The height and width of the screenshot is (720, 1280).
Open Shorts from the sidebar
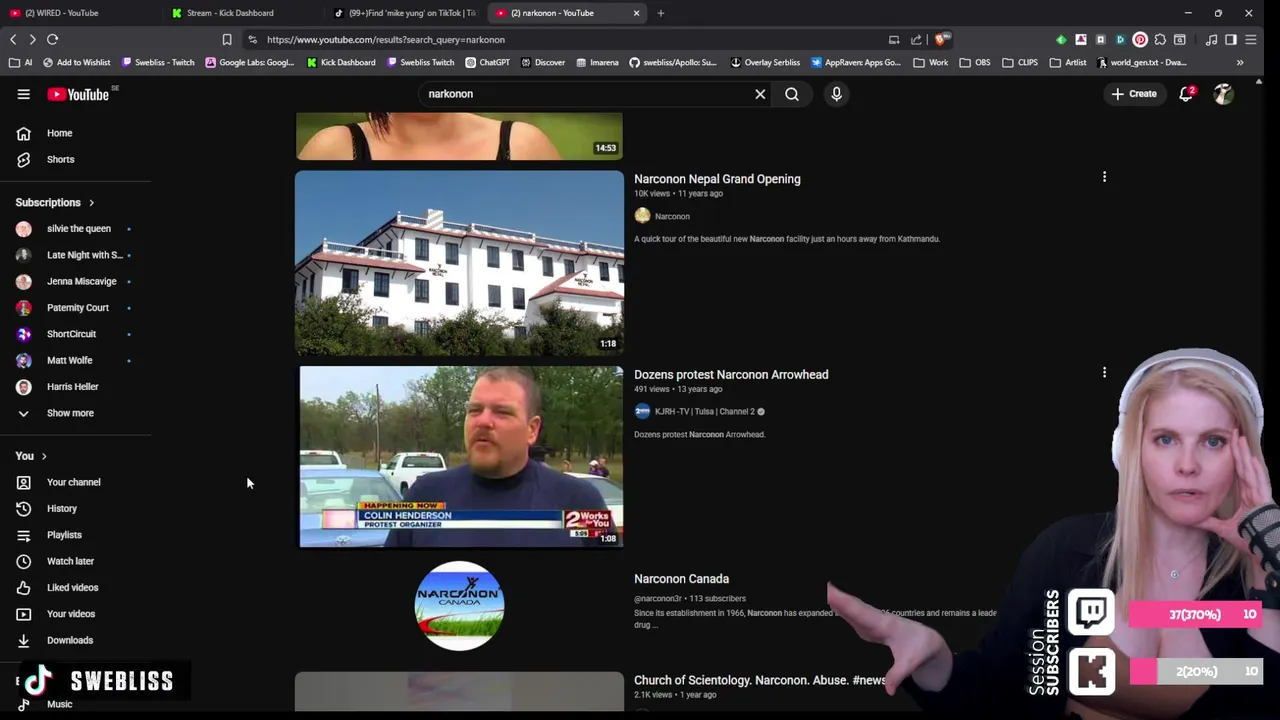pyautogui.click(x=60, y=159)
